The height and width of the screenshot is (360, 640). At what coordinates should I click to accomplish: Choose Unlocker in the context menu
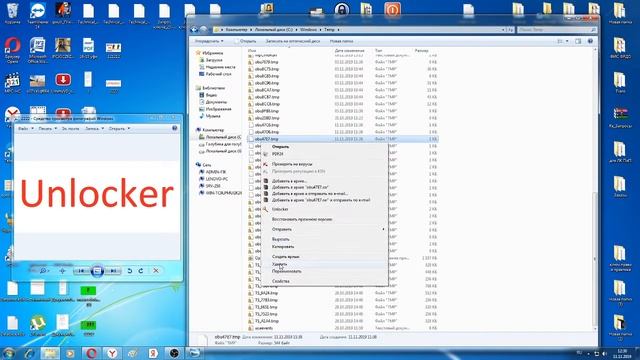tap(280, 209)
